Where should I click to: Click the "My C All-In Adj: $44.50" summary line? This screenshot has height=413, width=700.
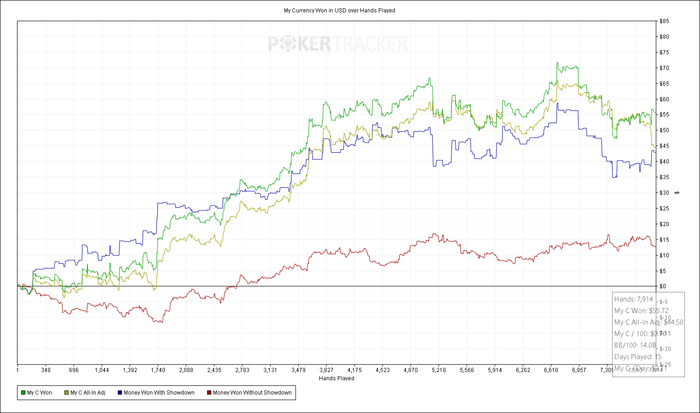tap(648, 322)
